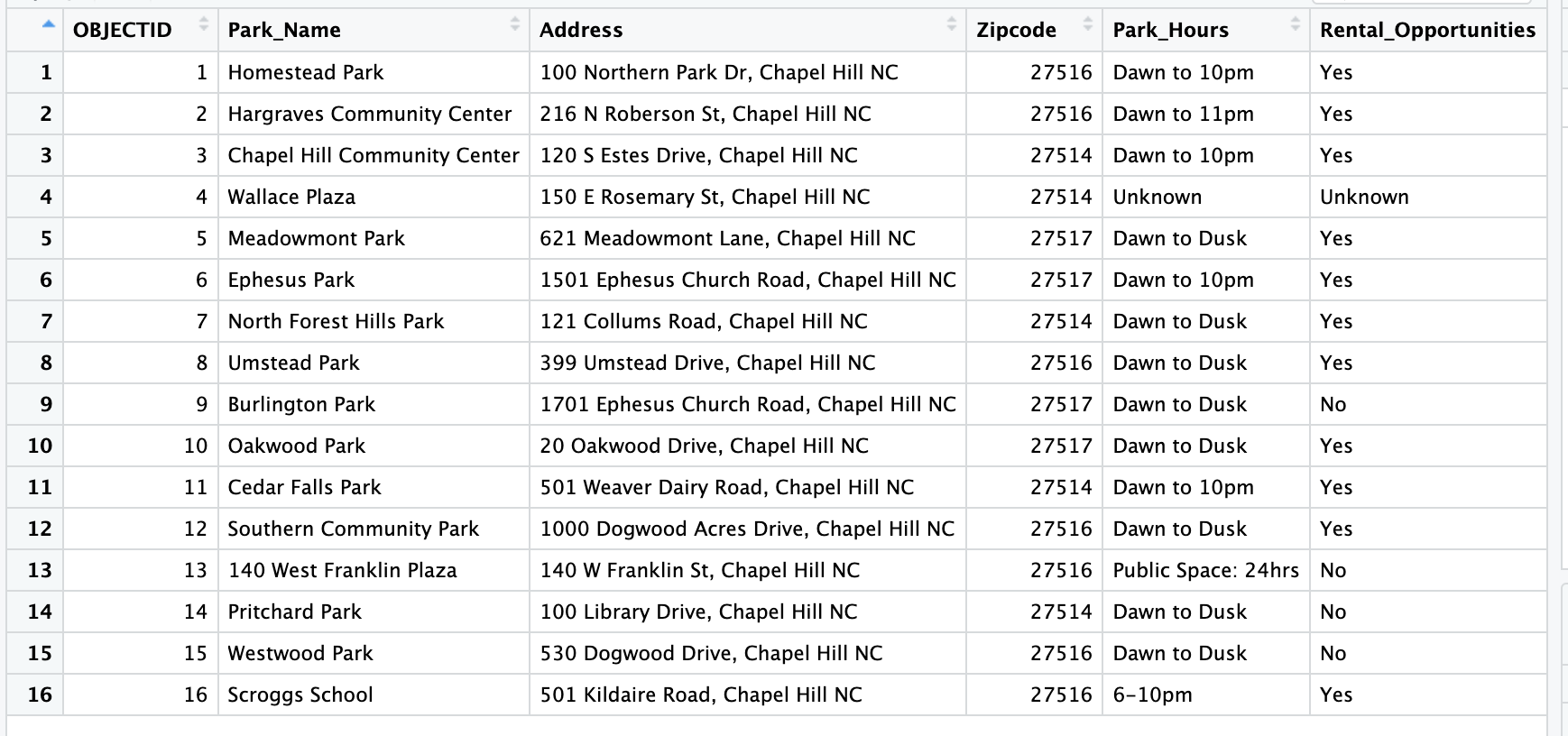Click the blue sort arrow in the row-index column header
Image resolution: width=1568 pixels, height=736 pixels.
click(49, 24)
